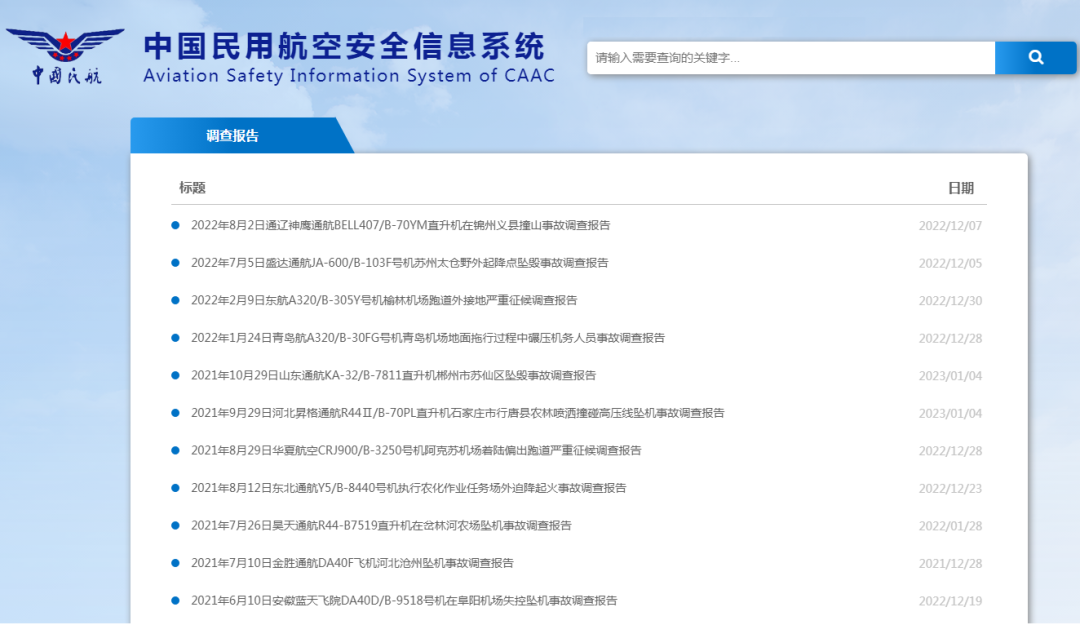The width and height of the screenshot is (1080, 625).
Task: Click the date 2022/12/05
Action: point(951,263)
